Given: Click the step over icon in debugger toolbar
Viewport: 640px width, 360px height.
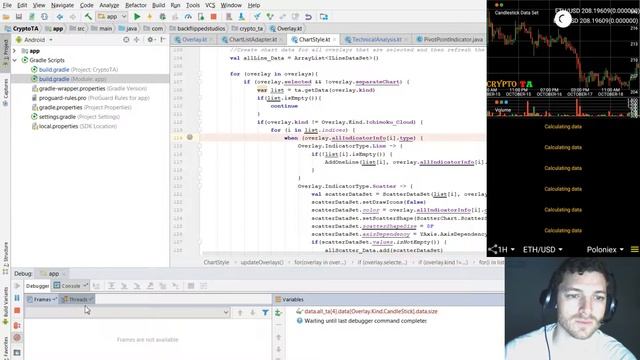Looking at the screenshot, I should [111, 286].
